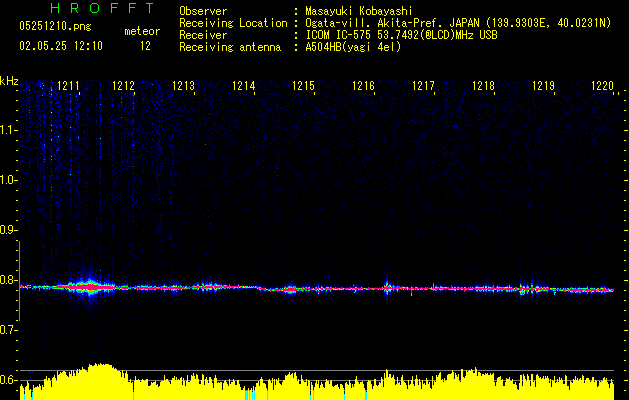The image size is (629, 400).
Task: Select the file name 05251210.png
Action: pos(55,26)
